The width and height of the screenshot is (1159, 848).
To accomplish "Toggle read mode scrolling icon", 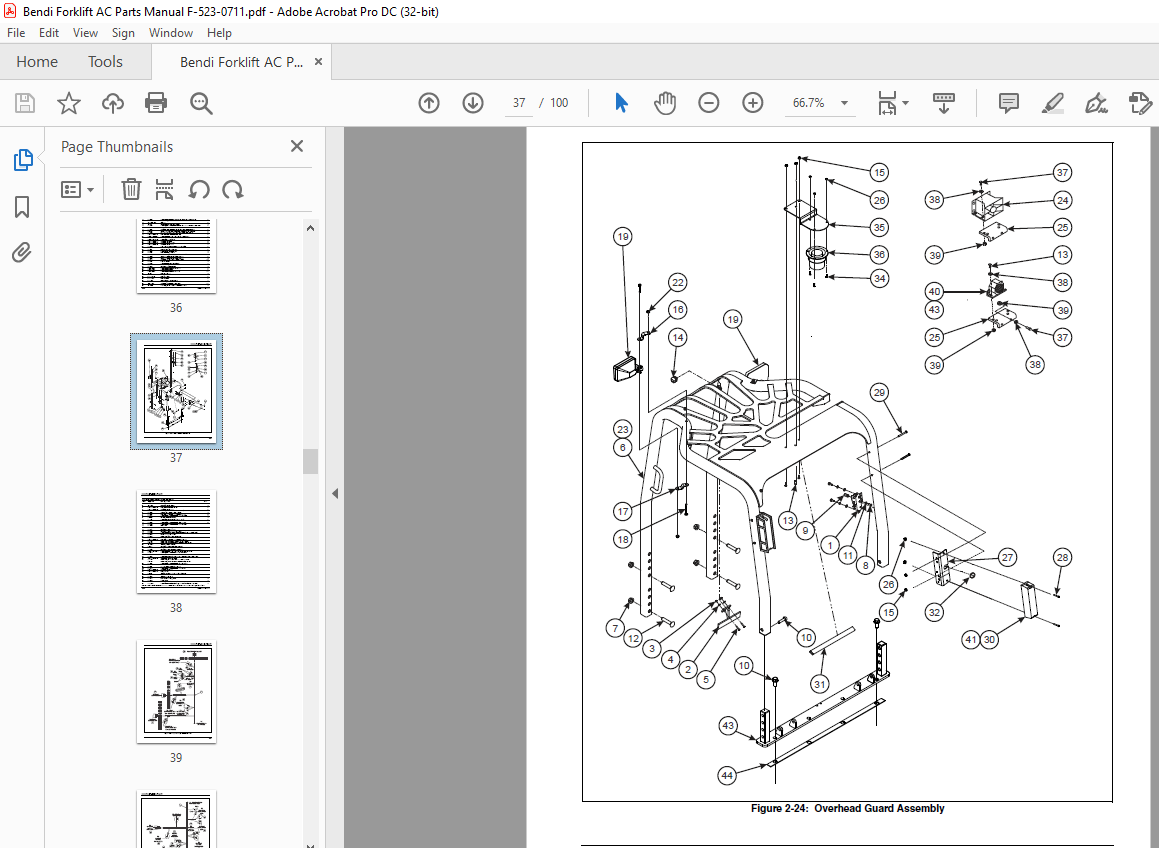I will [944, 103].
